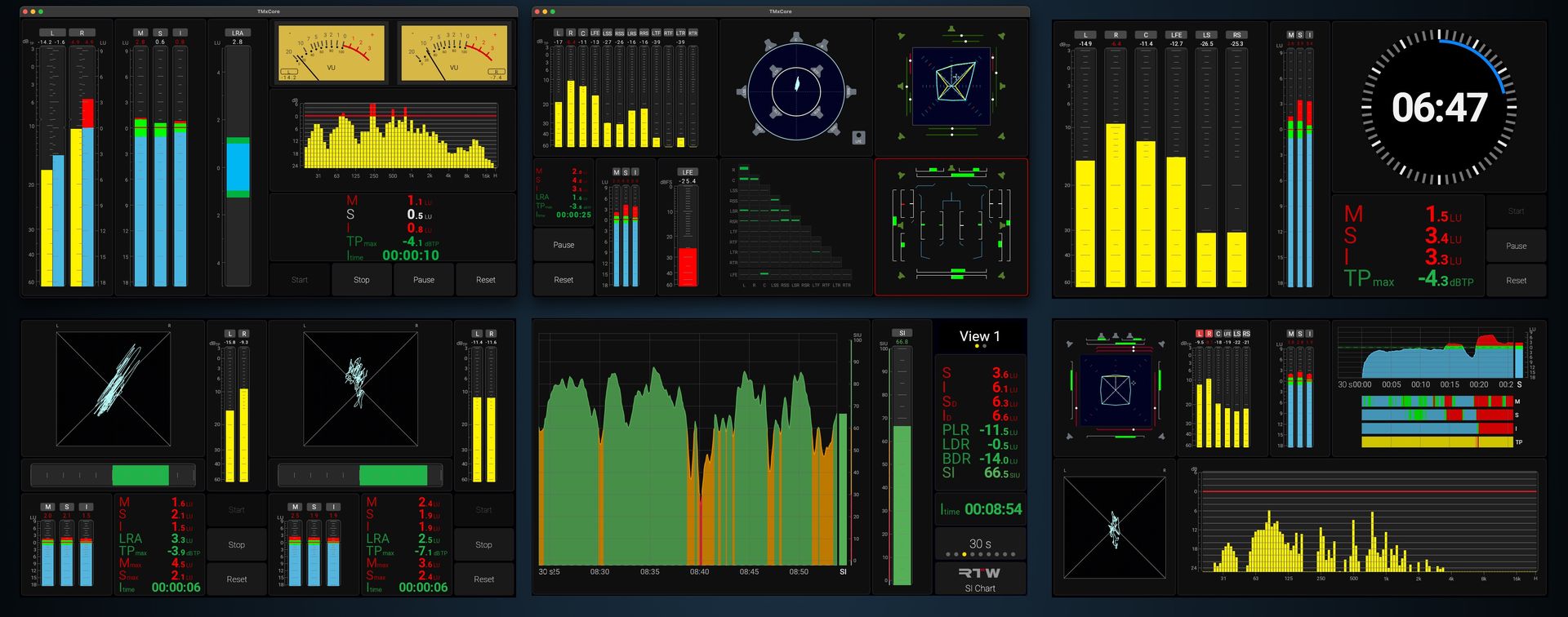This screenshot has height=617, width=1568.
Task: Click the LFE speaker icon in surround analyzer
Action: pyautogui.click(x=858, y=138)
